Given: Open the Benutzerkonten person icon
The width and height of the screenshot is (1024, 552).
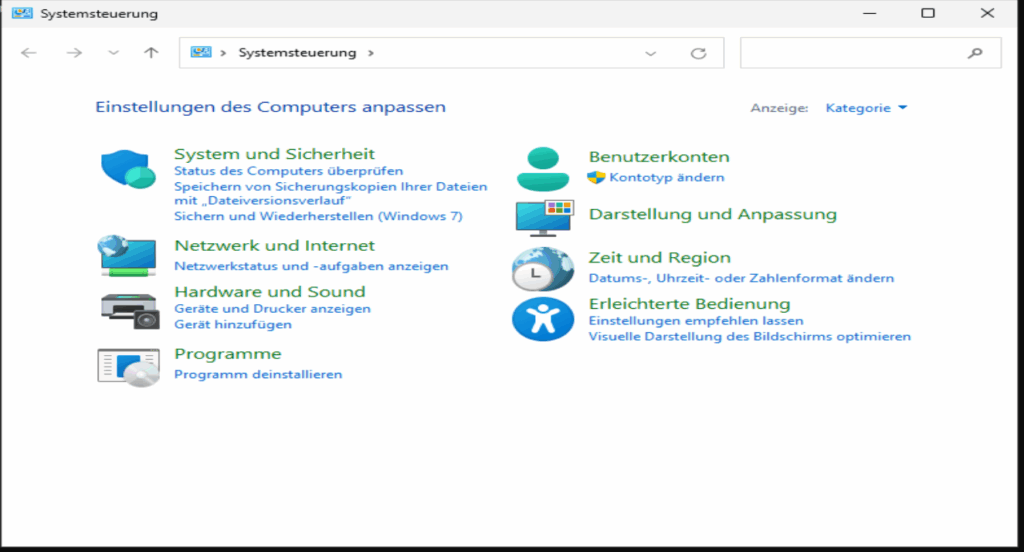Looking at the screenshot, I should [543, 169].
